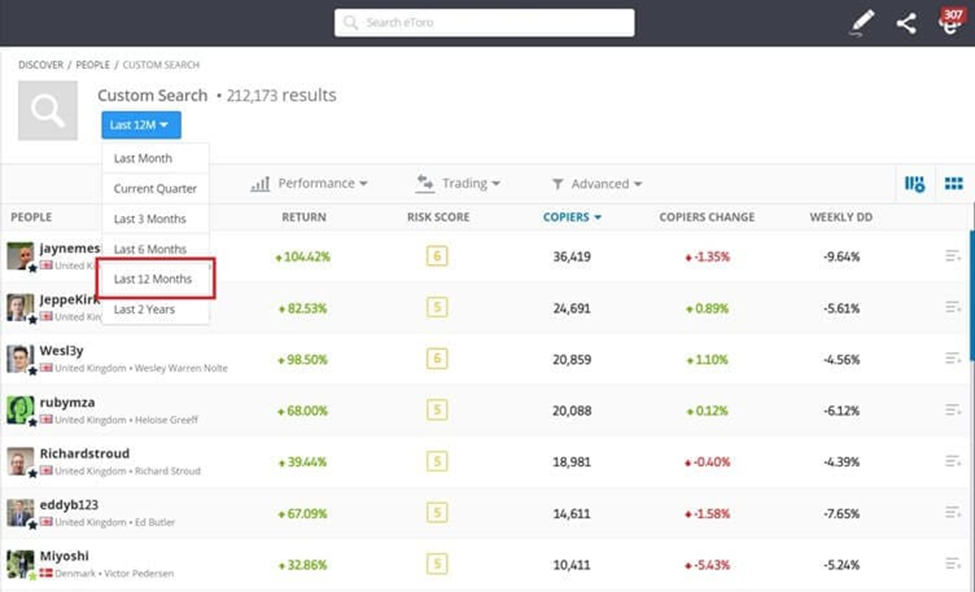Select Last Month from the period menu
The height and width of the screenshot is (592, 975).
coord(155,159)
